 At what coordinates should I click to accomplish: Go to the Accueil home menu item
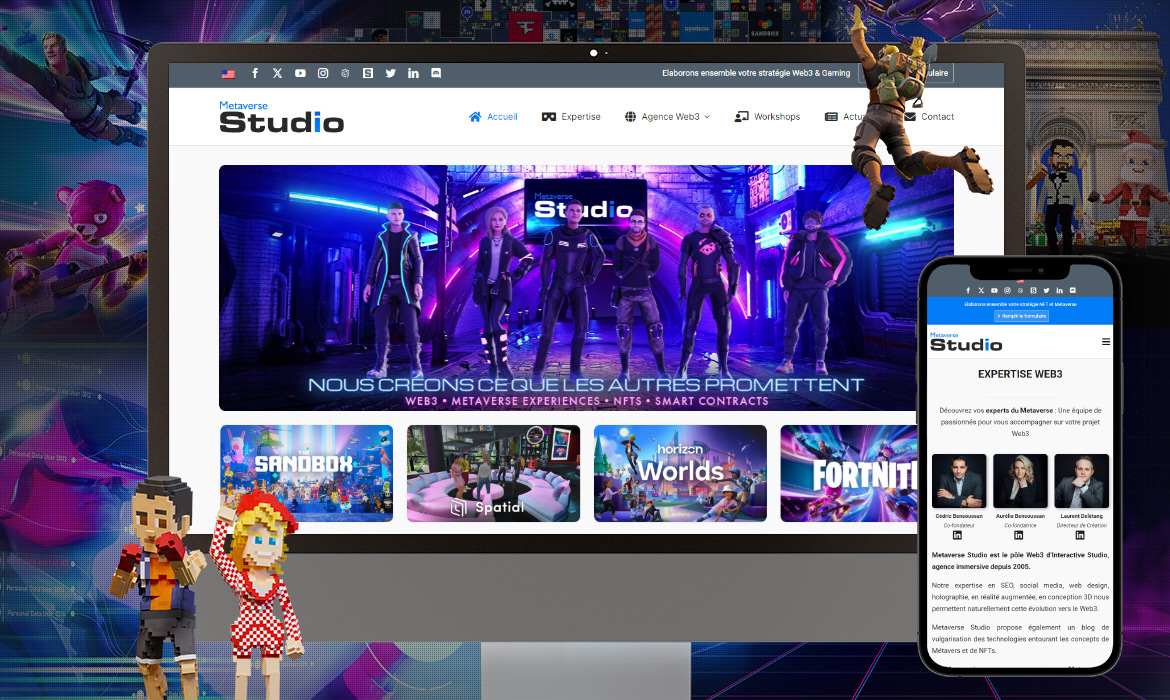493,116
